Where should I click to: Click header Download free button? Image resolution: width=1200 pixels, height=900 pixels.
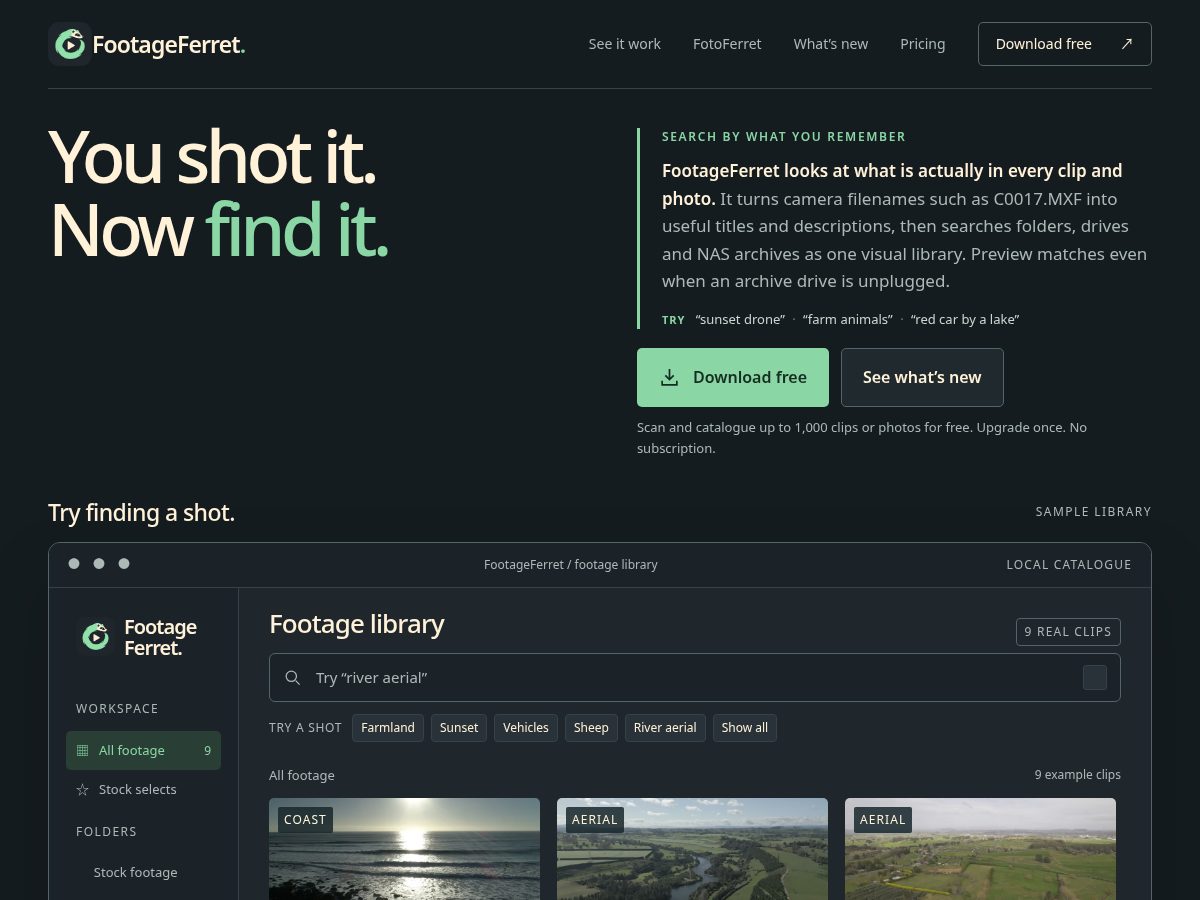pyautogui.click(x=1065, y=44)
